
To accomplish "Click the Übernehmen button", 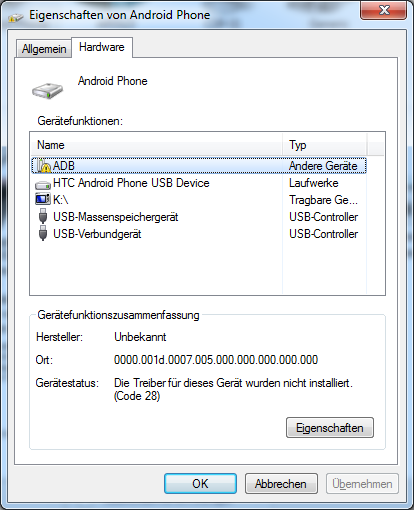I will (362, 484).
